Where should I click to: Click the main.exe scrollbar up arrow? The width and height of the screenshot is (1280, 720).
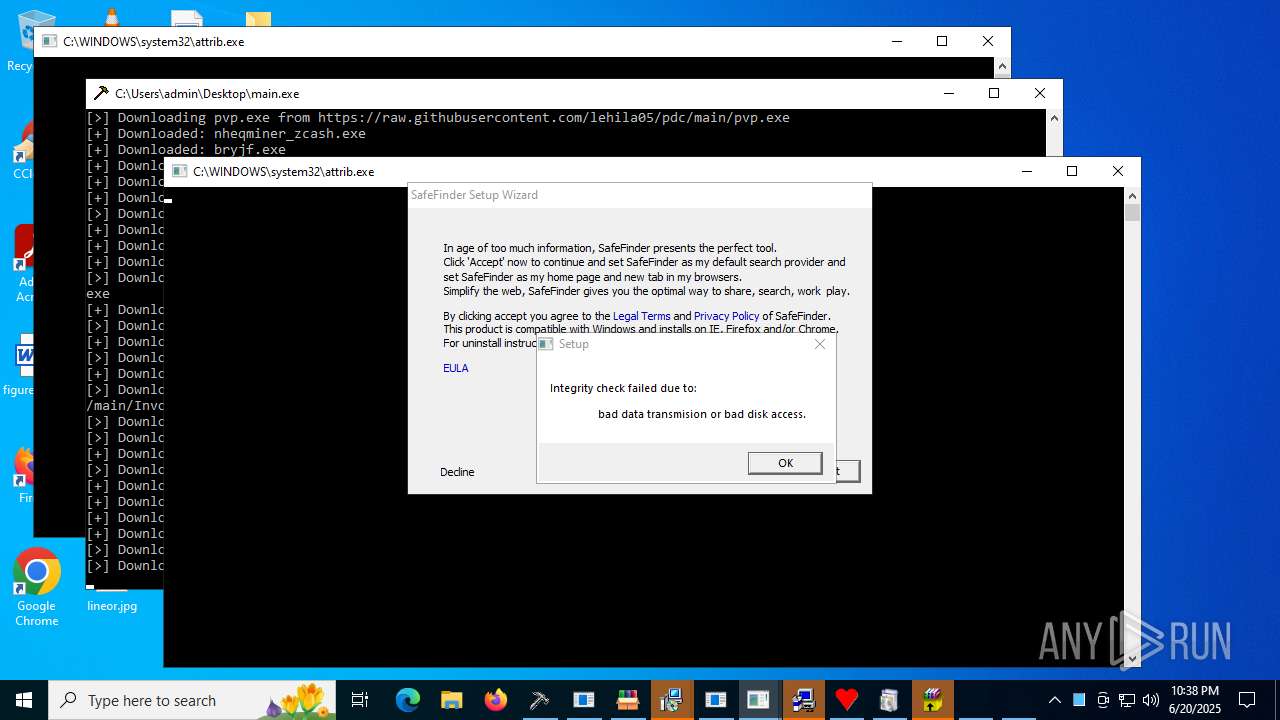1054,117
